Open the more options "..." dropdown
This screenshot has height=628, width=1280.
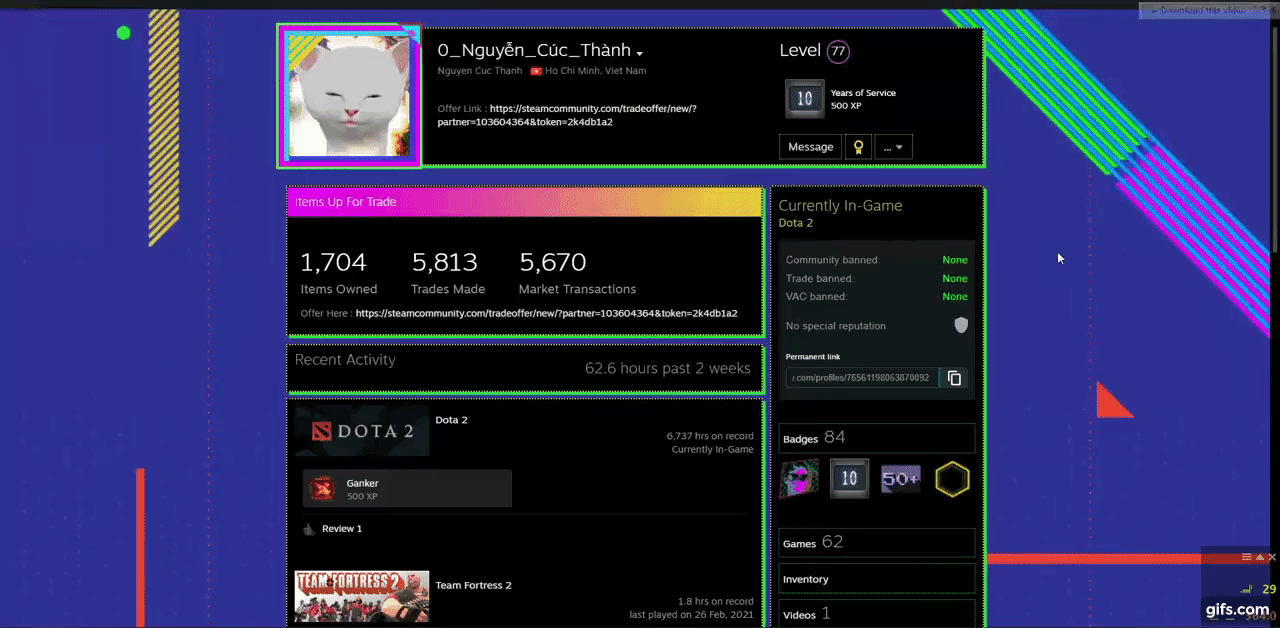pos(893,147)
